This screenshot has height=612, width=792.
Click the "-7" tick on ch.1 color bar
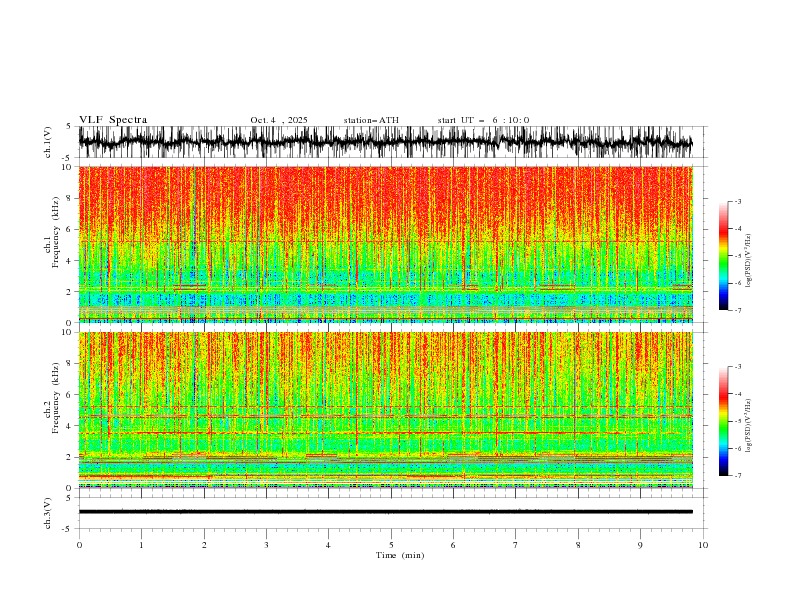tap(738, 310)
